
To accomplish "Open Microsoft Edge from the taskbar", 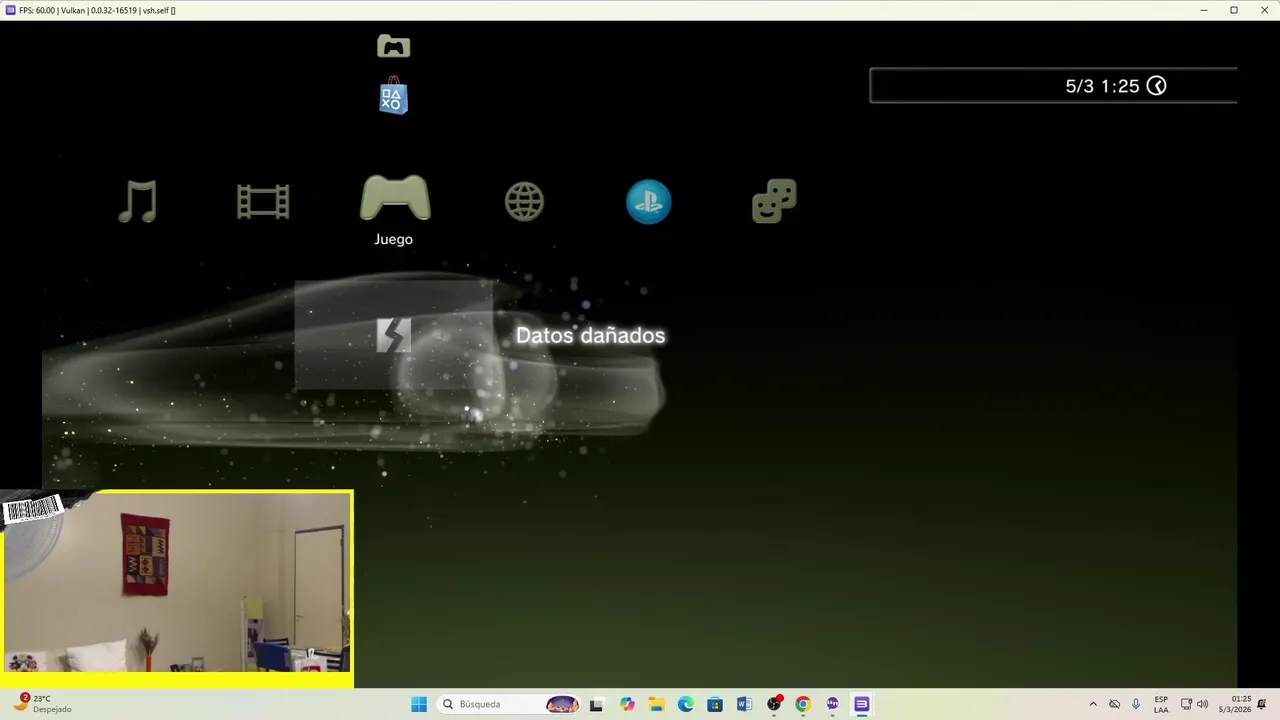I will click(686, 704).
